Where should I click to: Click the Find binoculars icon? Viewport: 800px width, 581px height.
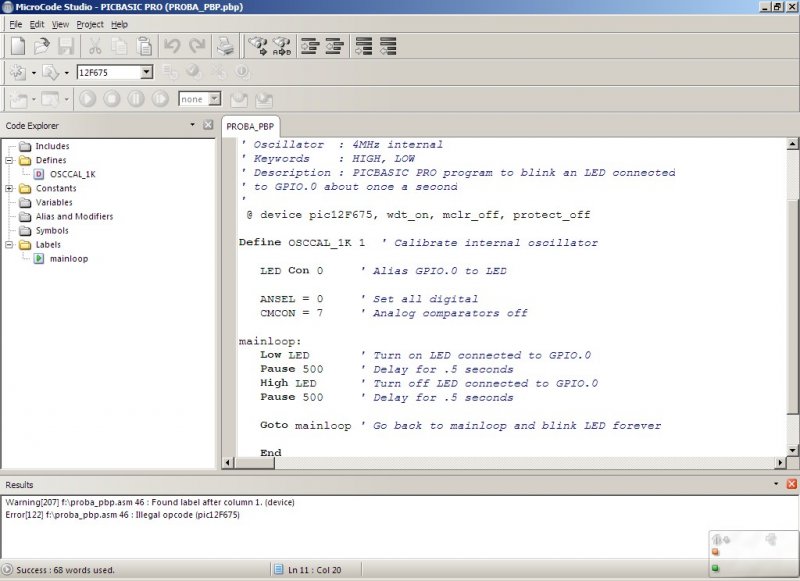pyautogui.click(x=258, y=46)
